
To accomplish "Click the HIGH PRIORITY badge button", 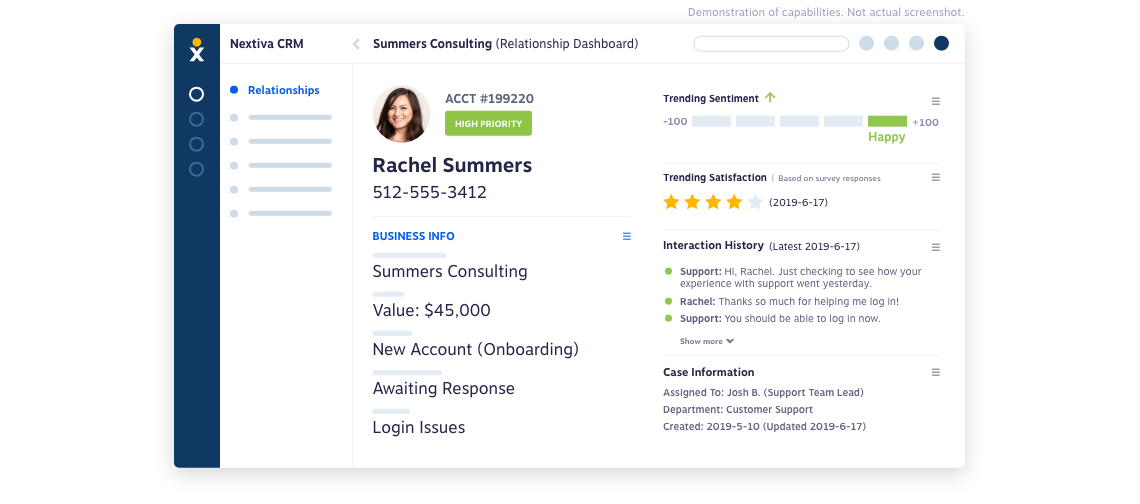I will (489, 124).
